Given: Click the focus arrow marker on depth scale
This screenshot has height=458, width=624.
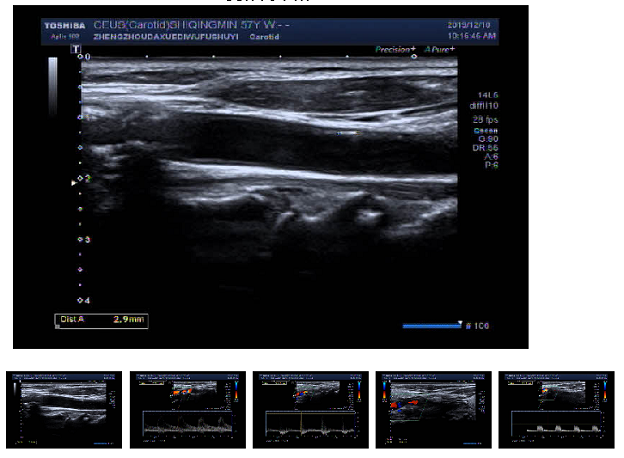Looking at the screenshot, I should (x=72, y=183).
